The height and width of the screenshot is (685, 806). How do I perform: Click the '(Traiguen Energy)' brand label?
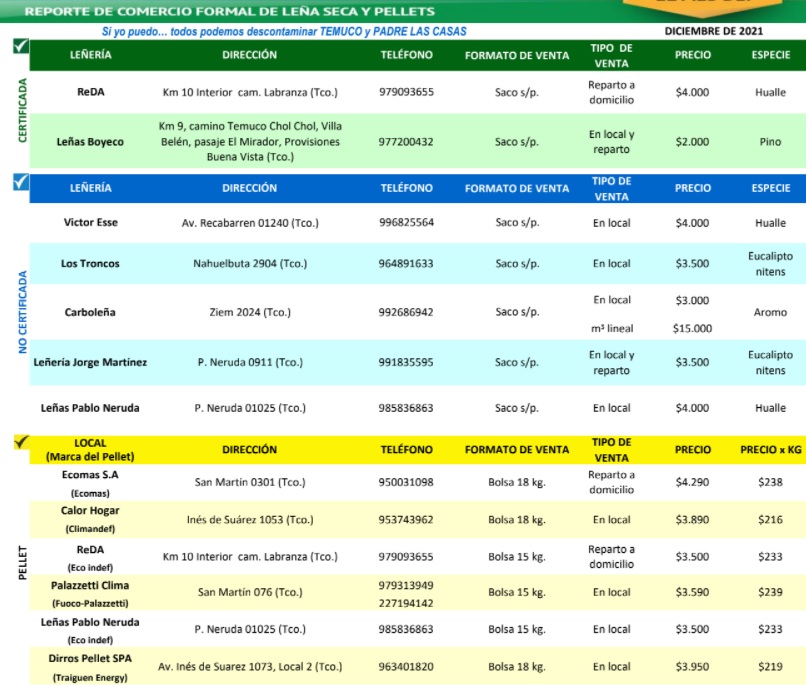(90, 678)
